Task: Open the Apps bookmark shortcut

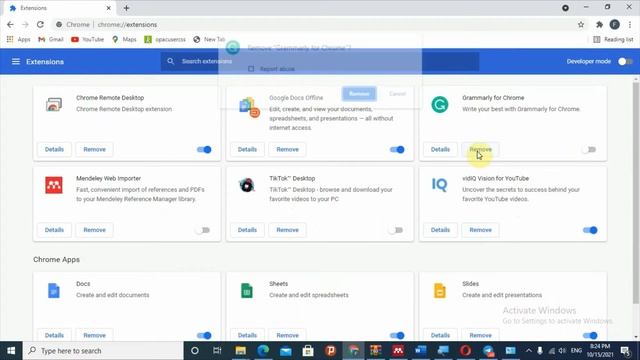Action: pos(18,39)
